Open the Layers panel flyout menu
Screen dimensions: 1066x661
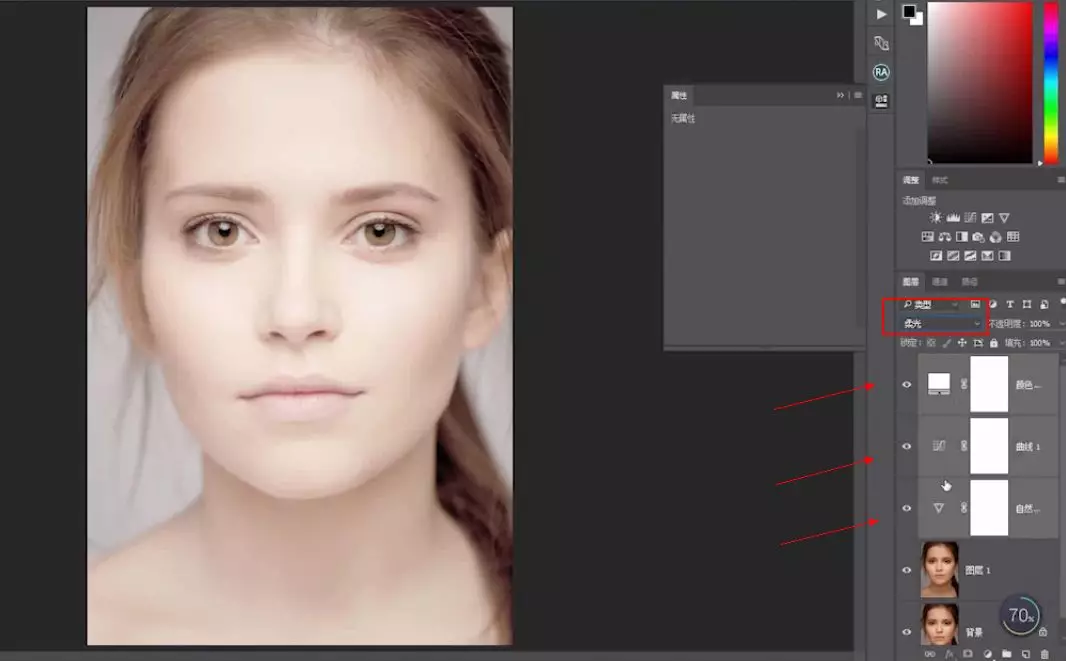(x=1061, y=281)
